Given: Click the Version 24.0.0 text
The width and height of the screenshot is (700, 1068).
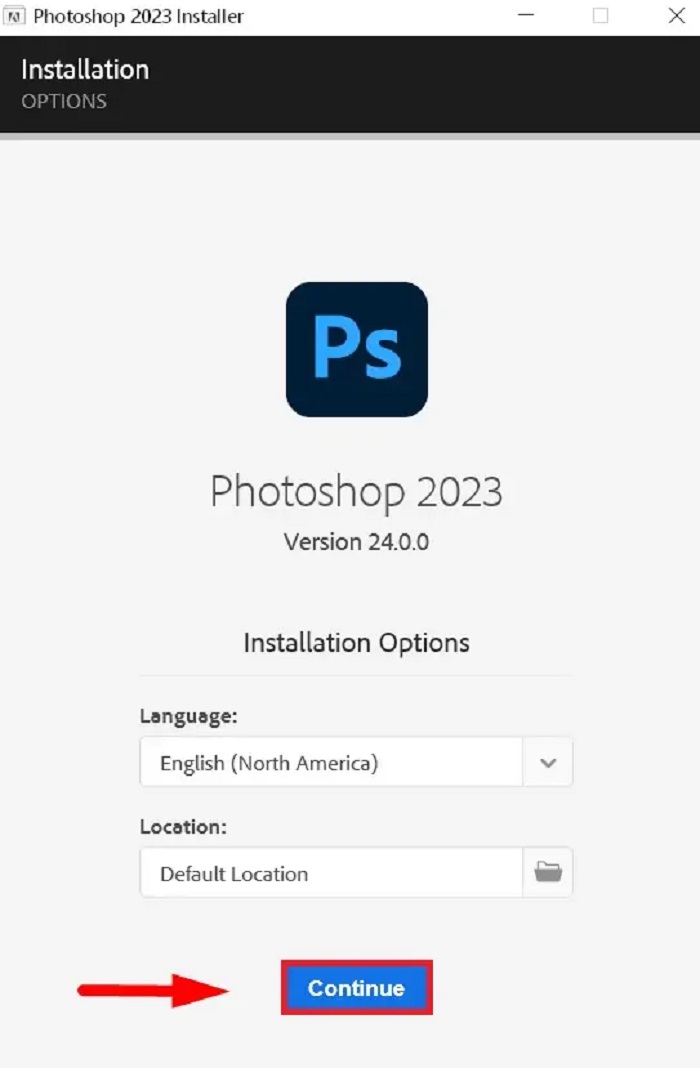Looking at the screenshot, I should [x=356, y=542].
